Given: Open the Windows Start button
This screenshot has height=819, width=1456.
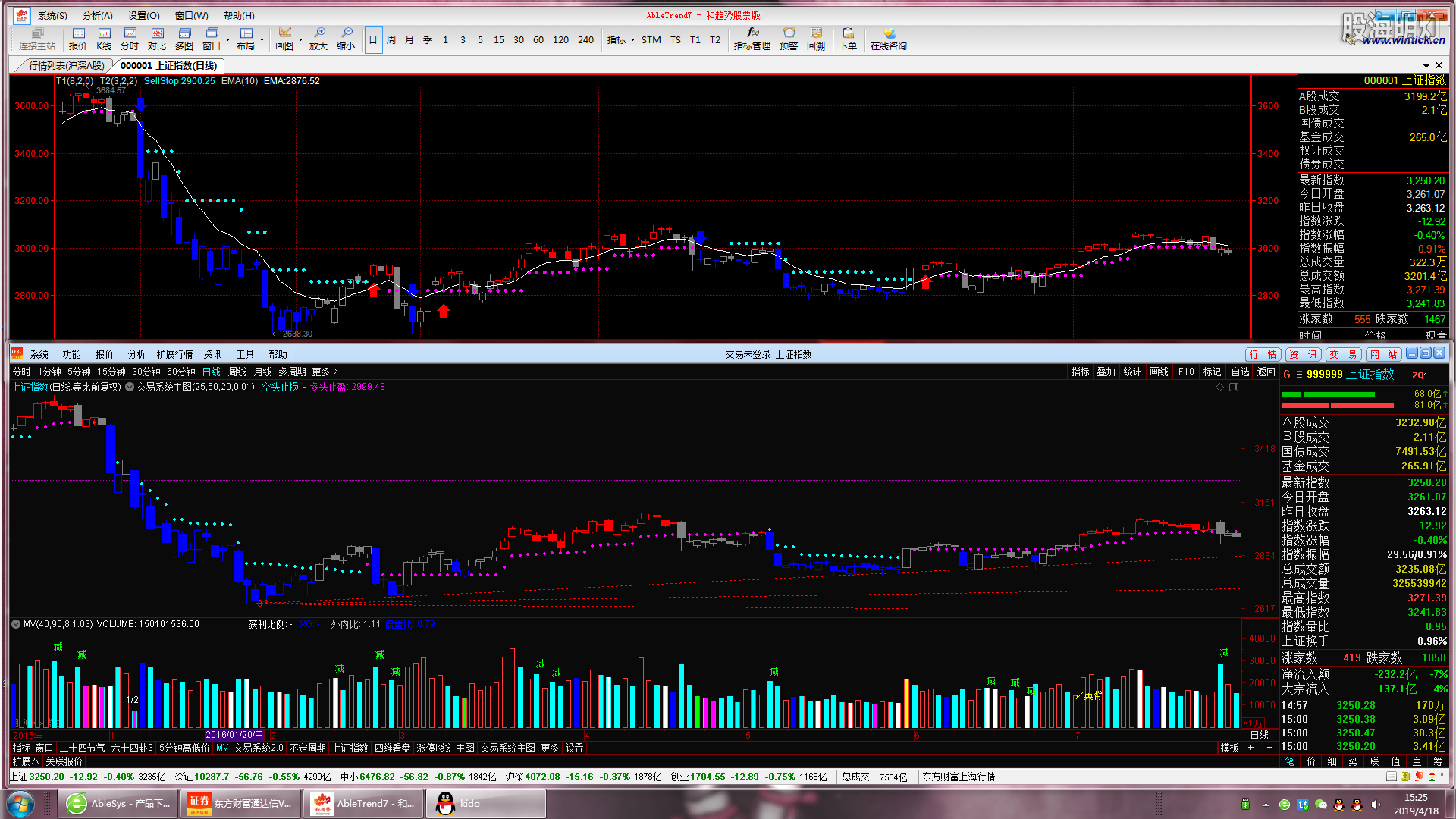Looking at the screenshot, I should (x=20, y=804).
